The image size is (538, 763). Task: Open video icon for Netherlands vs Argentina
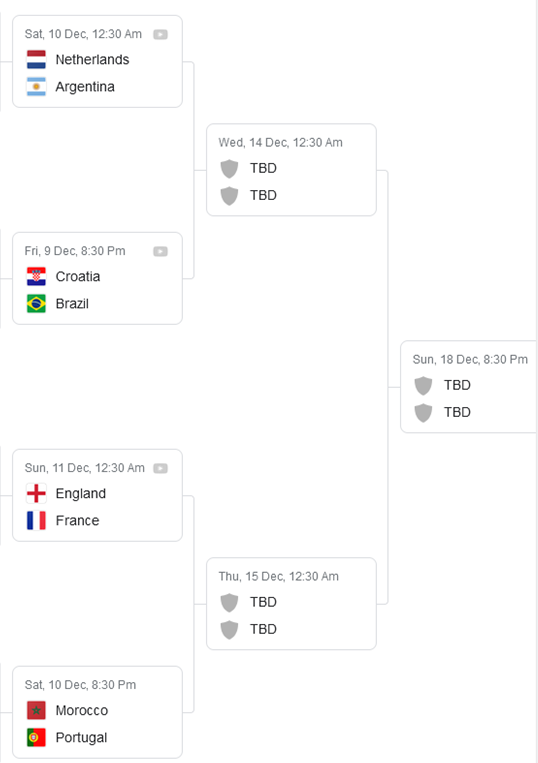(161, 35)
